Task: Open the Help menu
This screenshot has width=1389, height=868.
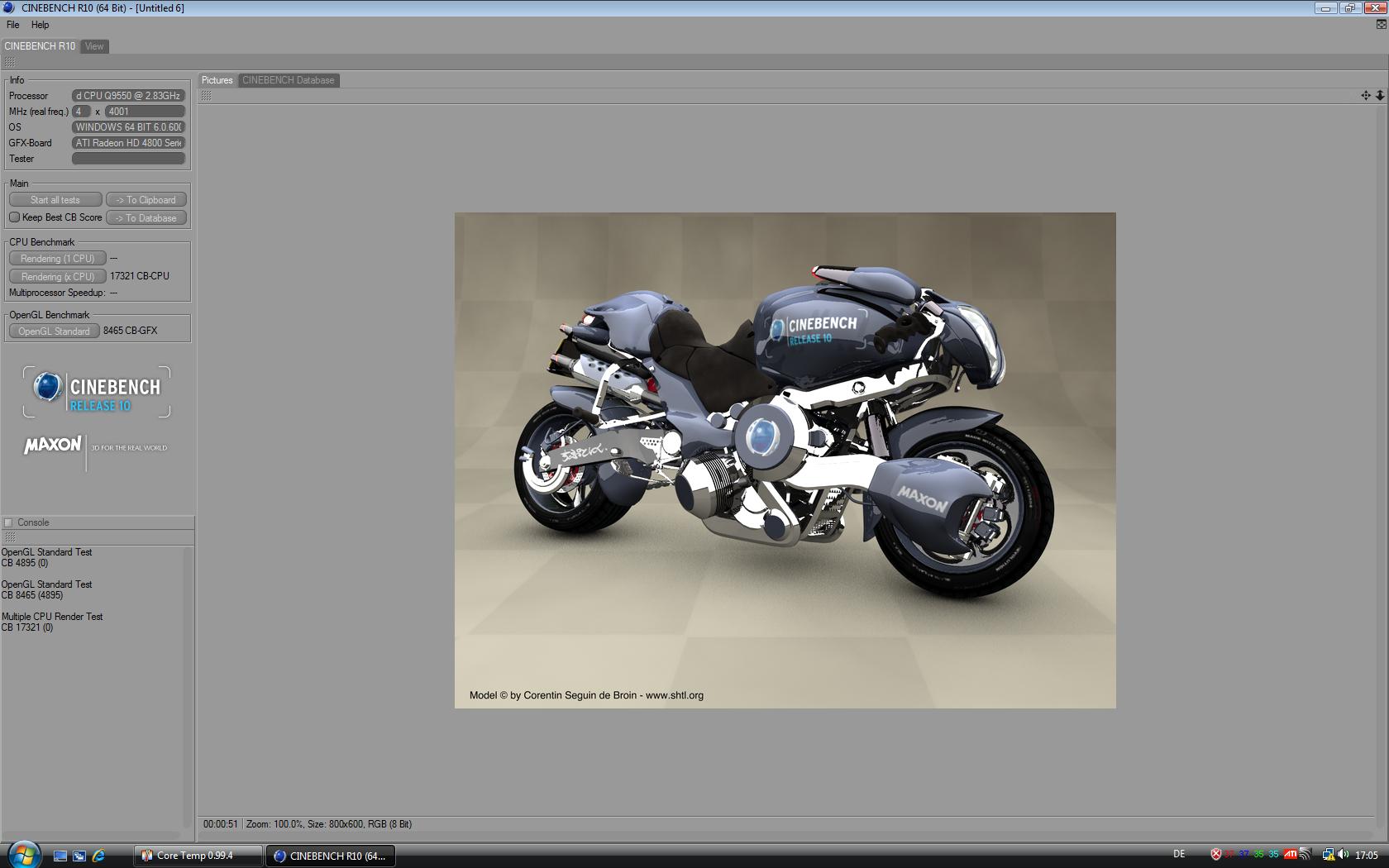Action: coord(40,25)
